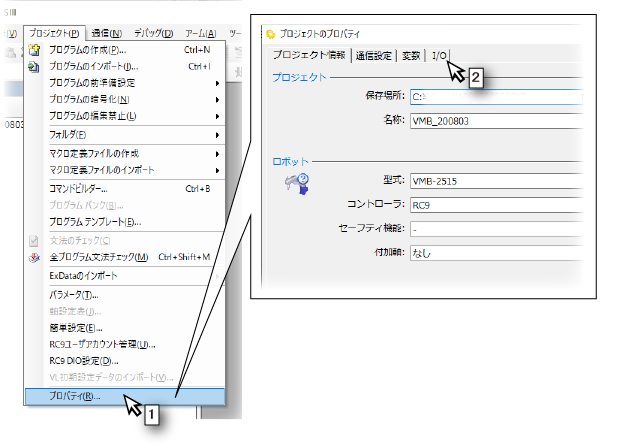Open the デバッグ menu in menu bar
The height and width of the screenshot is (448, 619).
pos(155,33)
